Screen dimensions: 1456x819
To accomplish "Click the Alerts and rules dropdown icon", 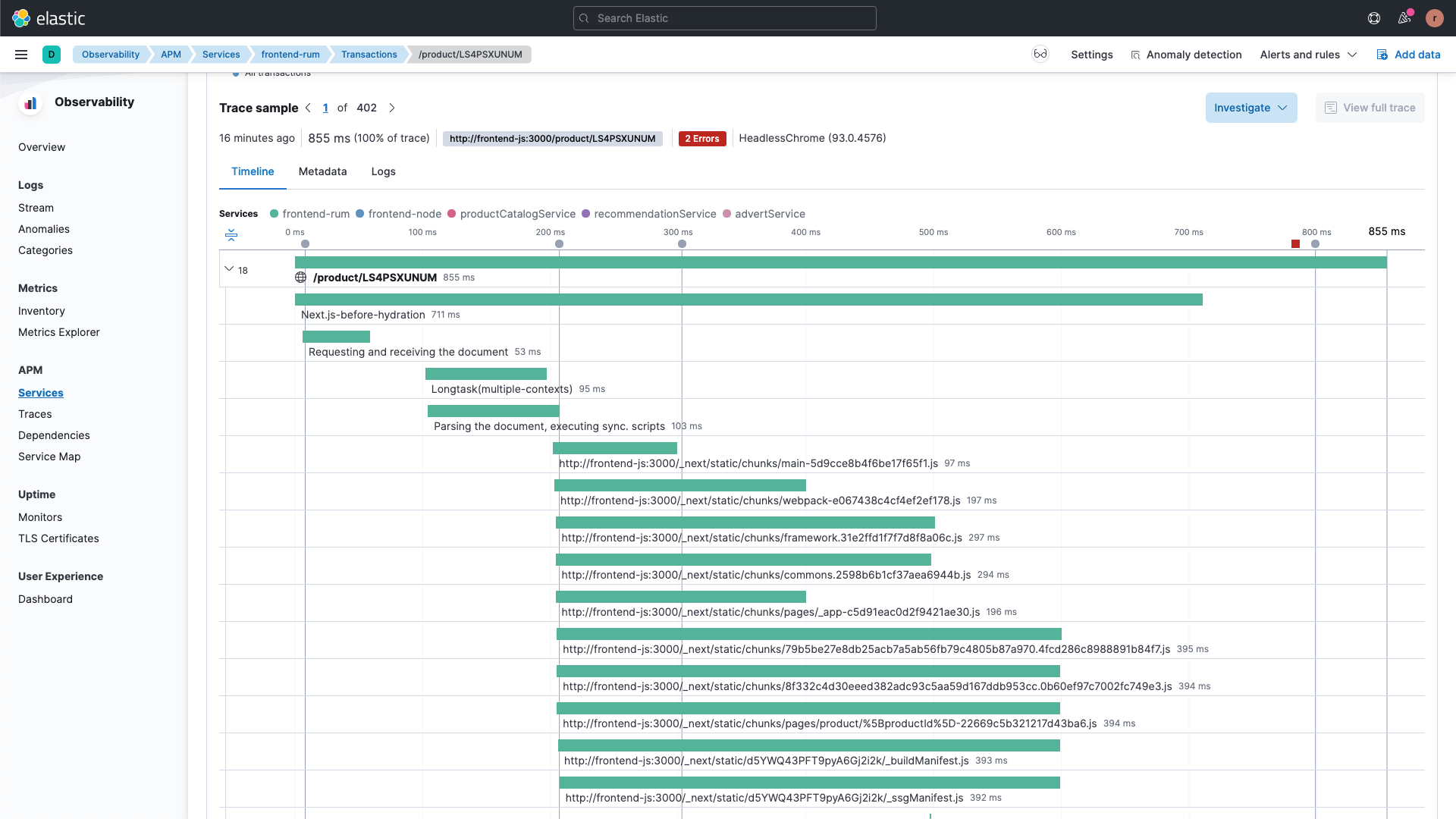I will [1351, 54].
